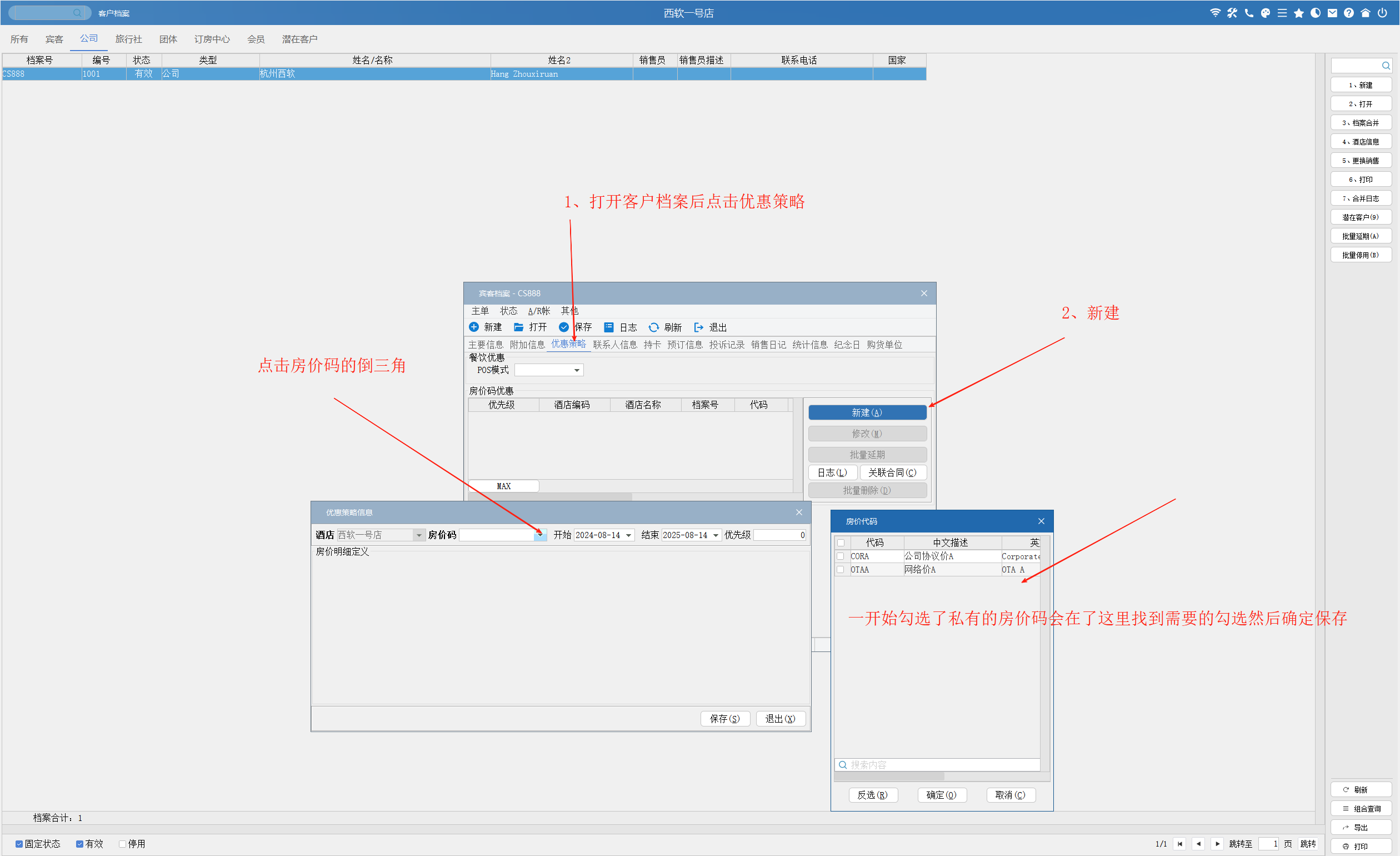Open the 主单 menu in dialog
The height and width of the screenshot is (856, 1400).
tap(480, 311)
